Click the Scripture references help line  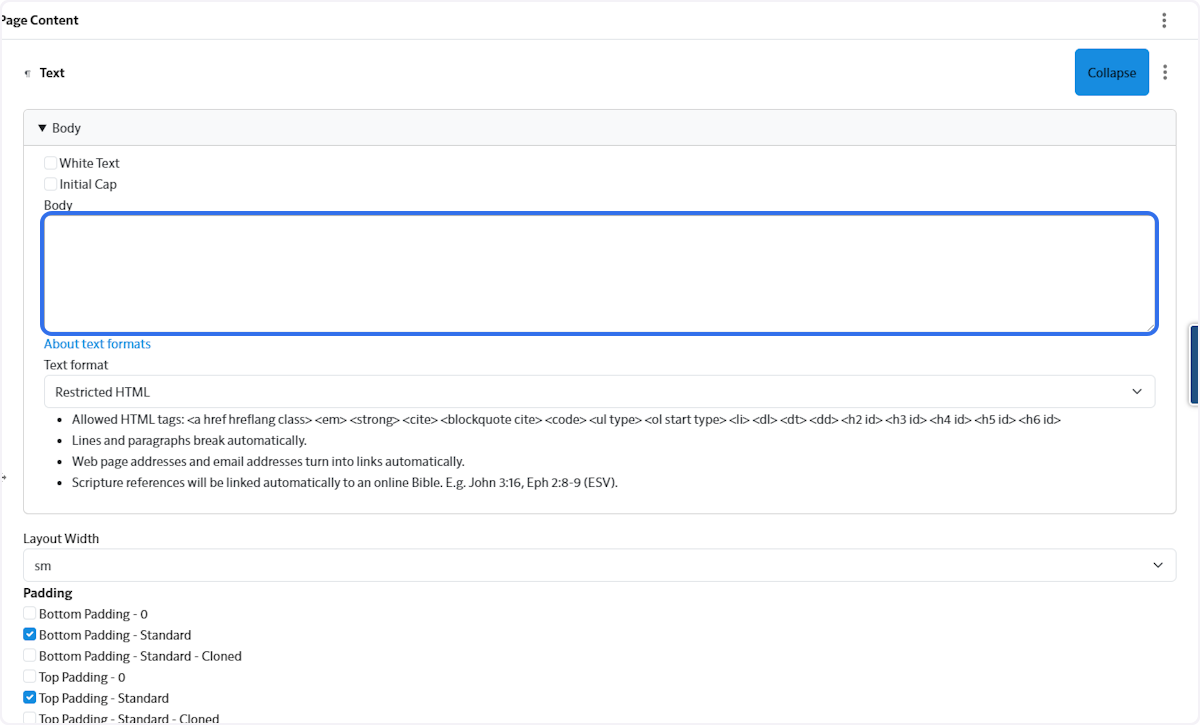[345, 483]
